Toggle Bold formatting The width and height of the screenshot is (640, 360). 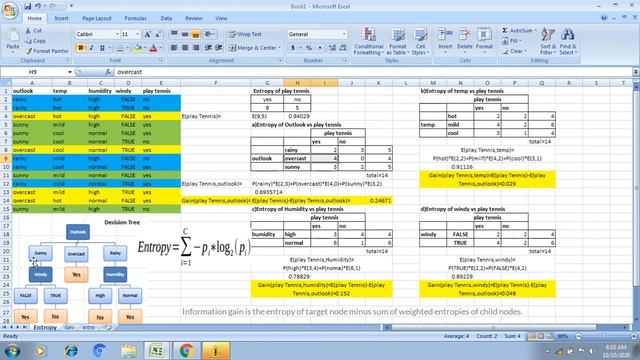tap(80, 48)
